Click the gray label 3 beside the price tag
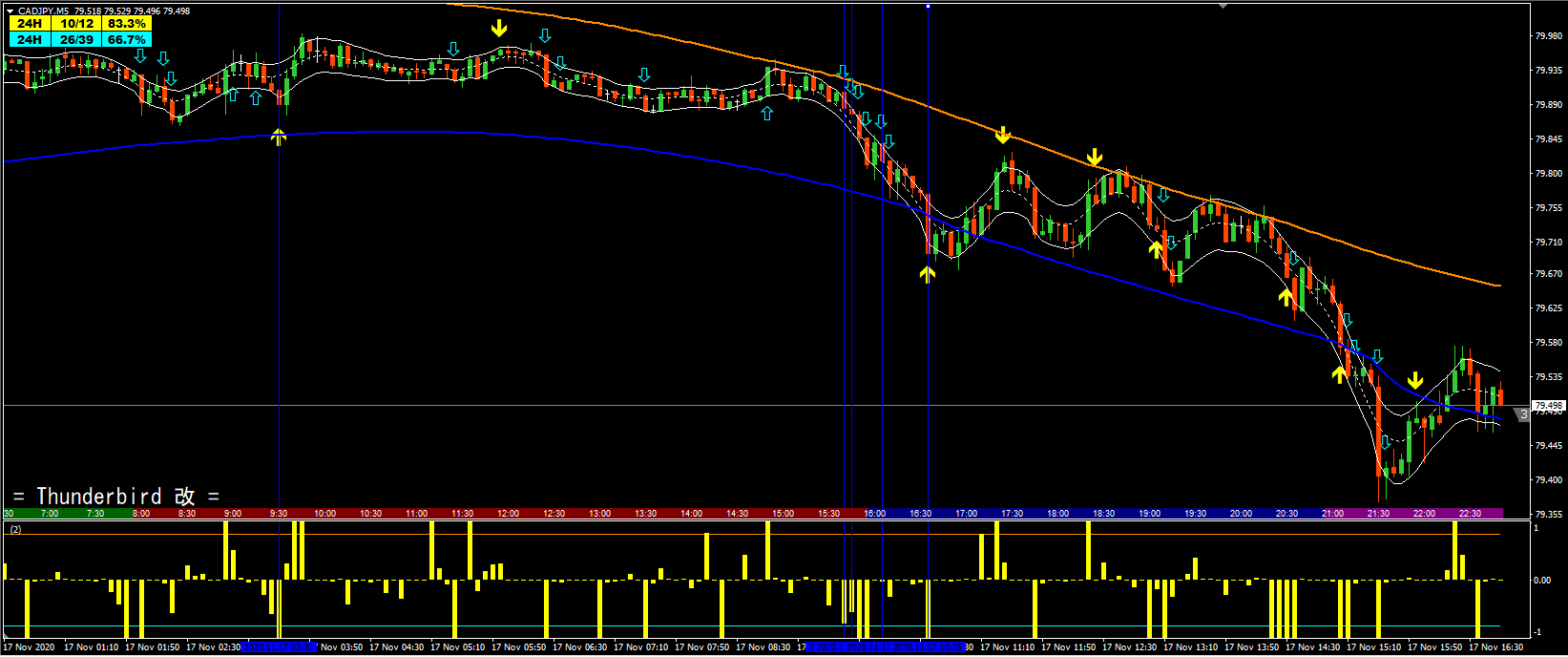Screen dimensions: 1568x657 tap(1524, 414)
